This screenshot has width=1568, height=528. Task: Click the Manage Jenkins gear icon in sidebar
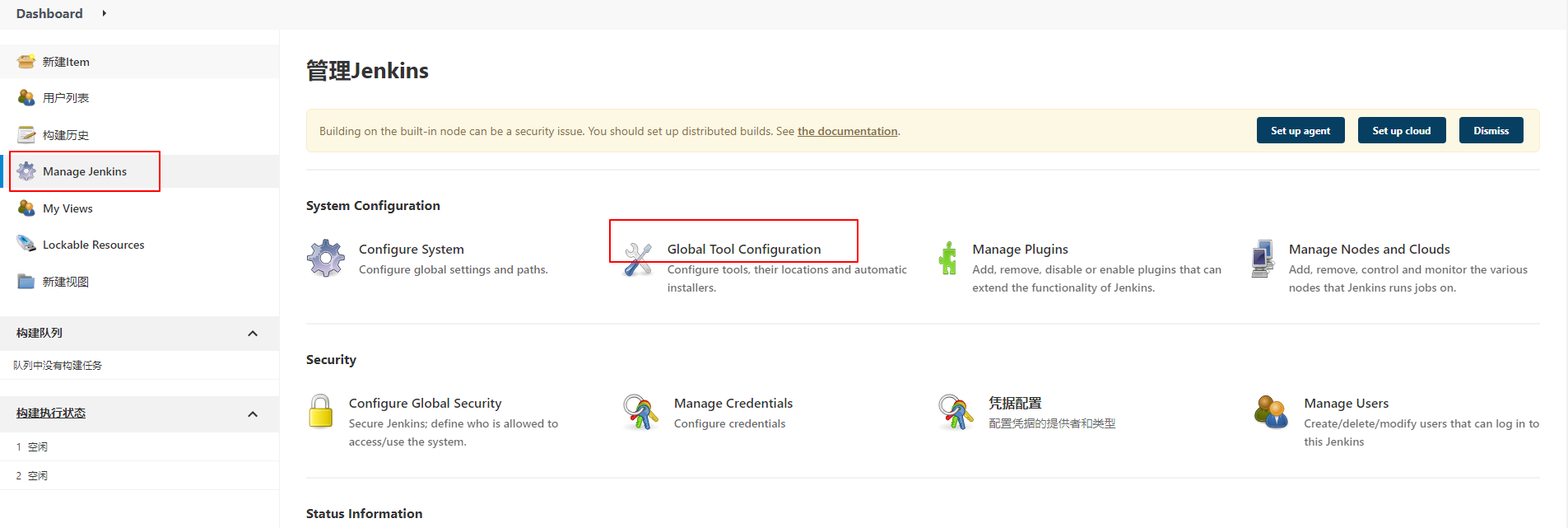pos(26,171)
